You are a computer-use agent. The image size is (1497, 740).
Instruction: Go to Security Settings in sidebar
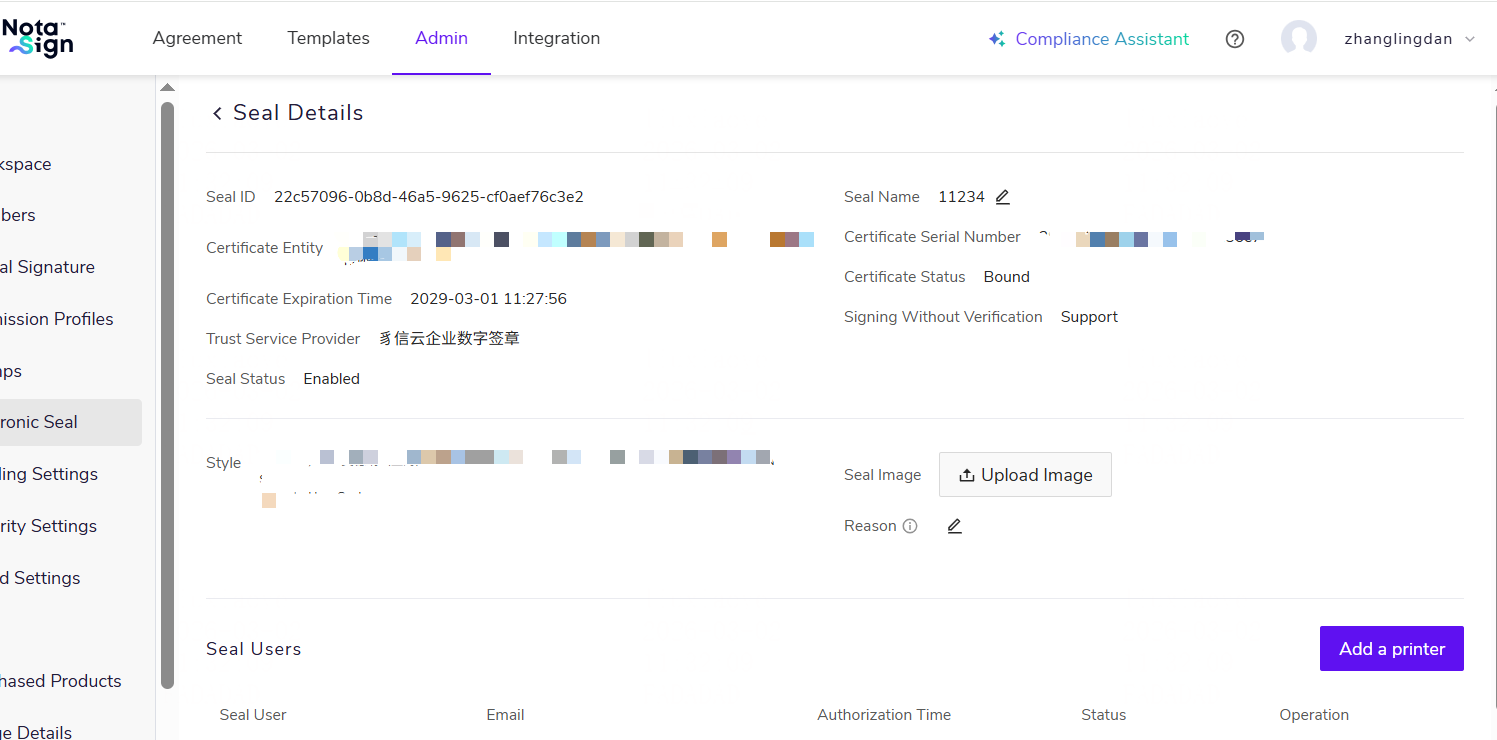point(49,526)
